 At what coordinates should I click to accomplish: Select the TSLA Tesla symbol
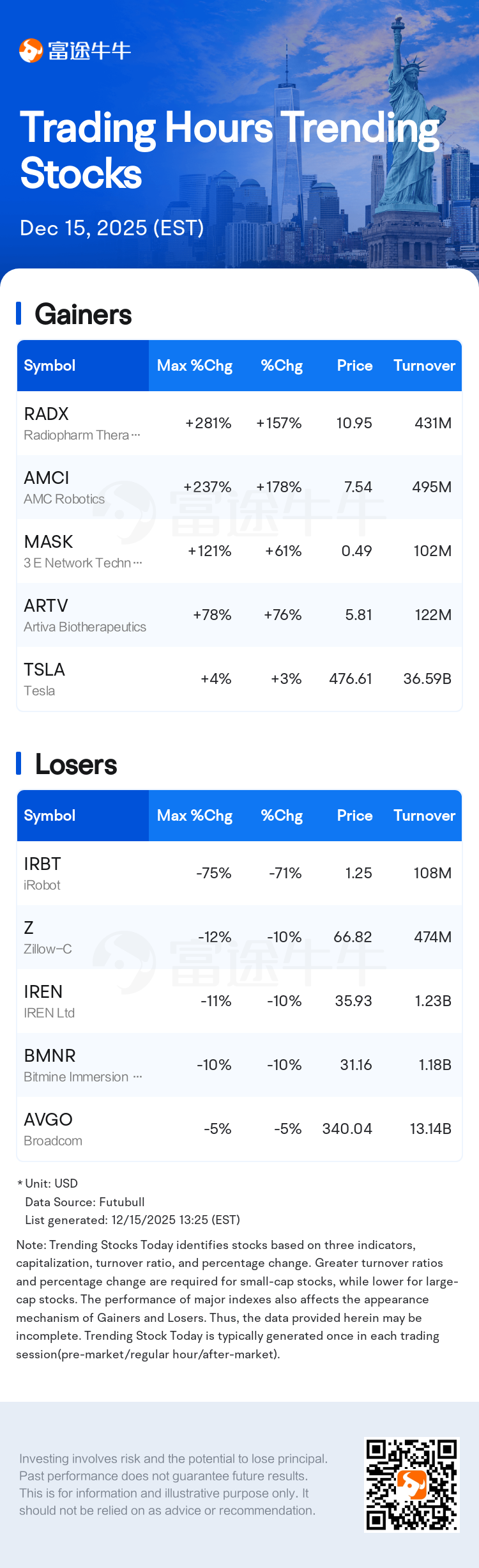pos(44,670)
